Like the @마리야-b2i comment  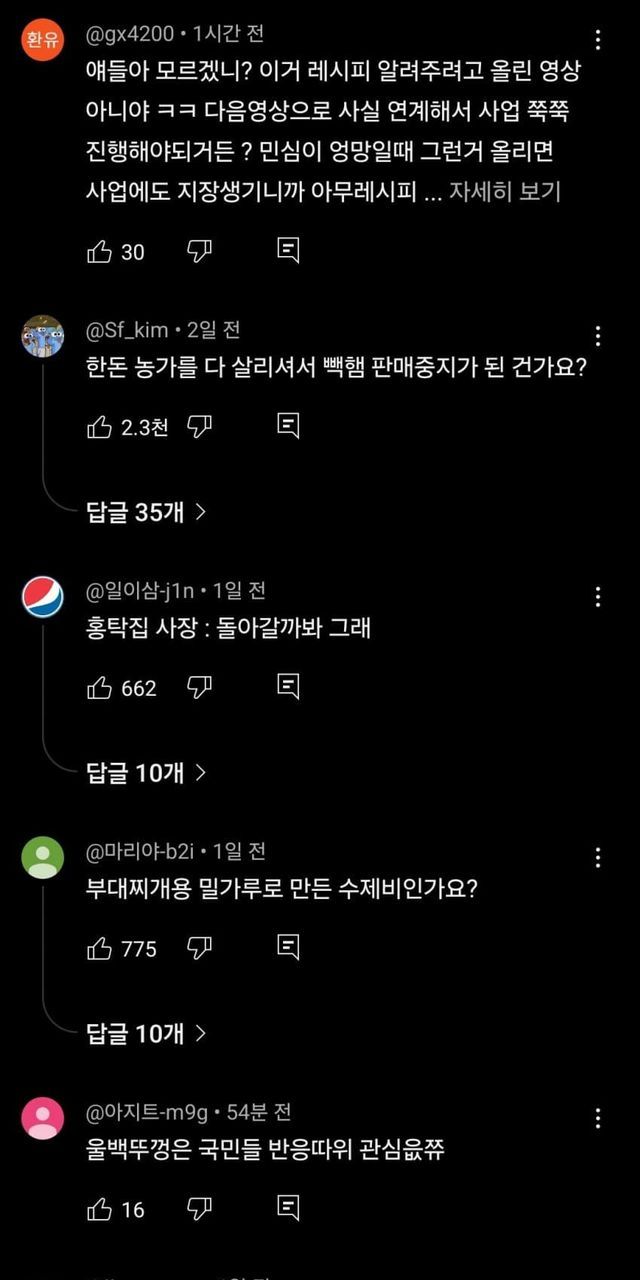point(100,947)
